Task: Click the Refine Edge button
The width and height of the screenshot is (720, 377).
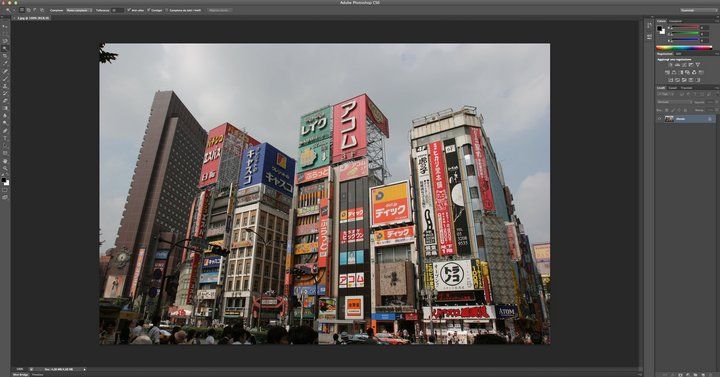Action: 220,10
